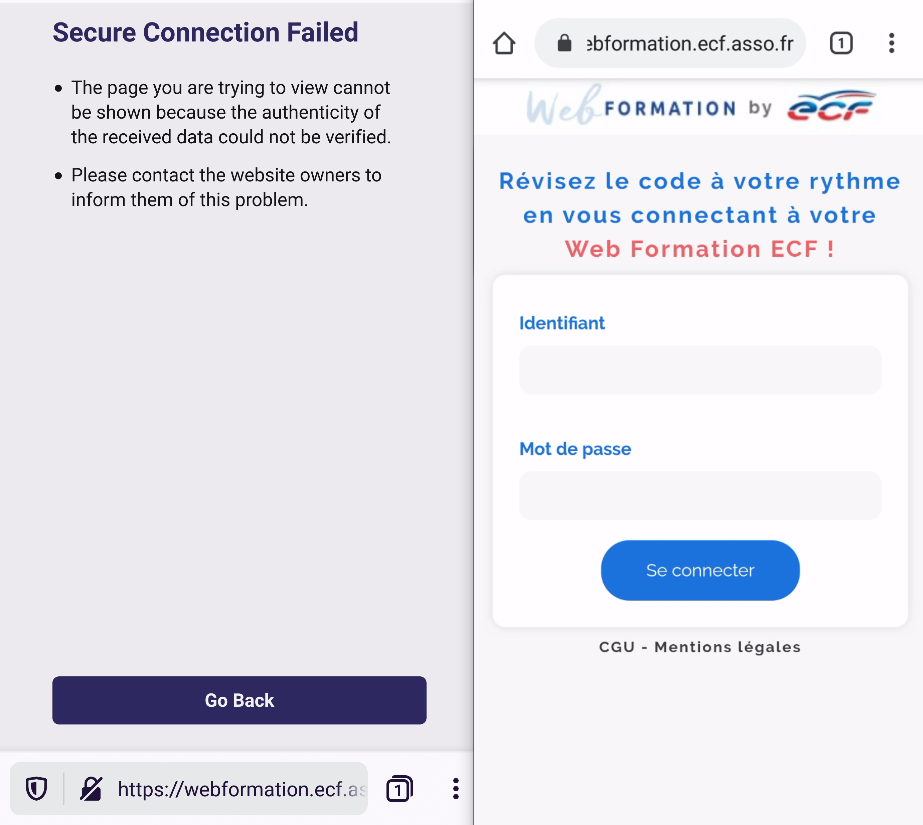Open Firefox three-dot menu
Screen dimensions: 923x825
(455, 789)
